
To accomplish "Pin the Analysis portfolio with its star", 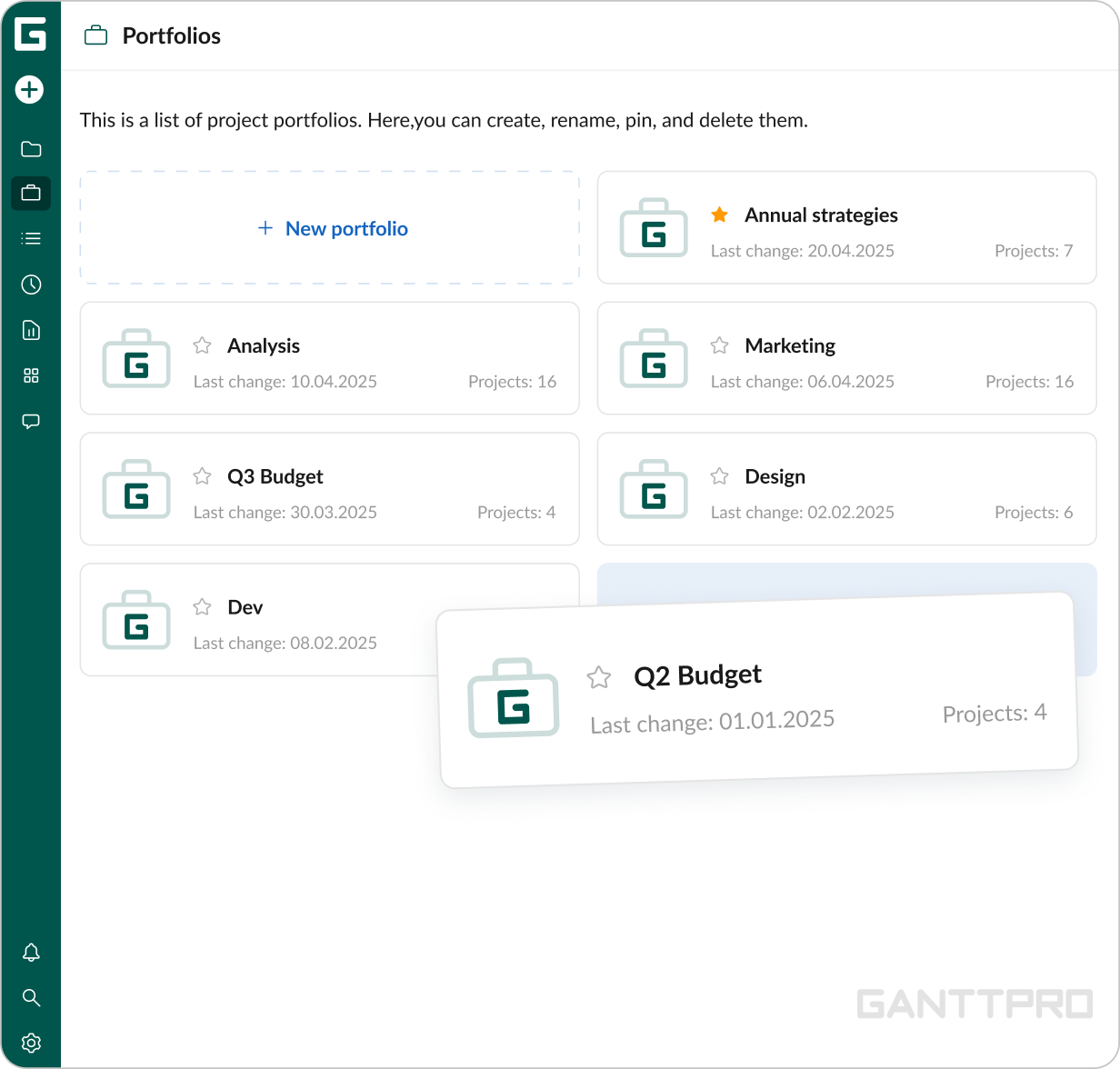I will [x=202, y=345].
